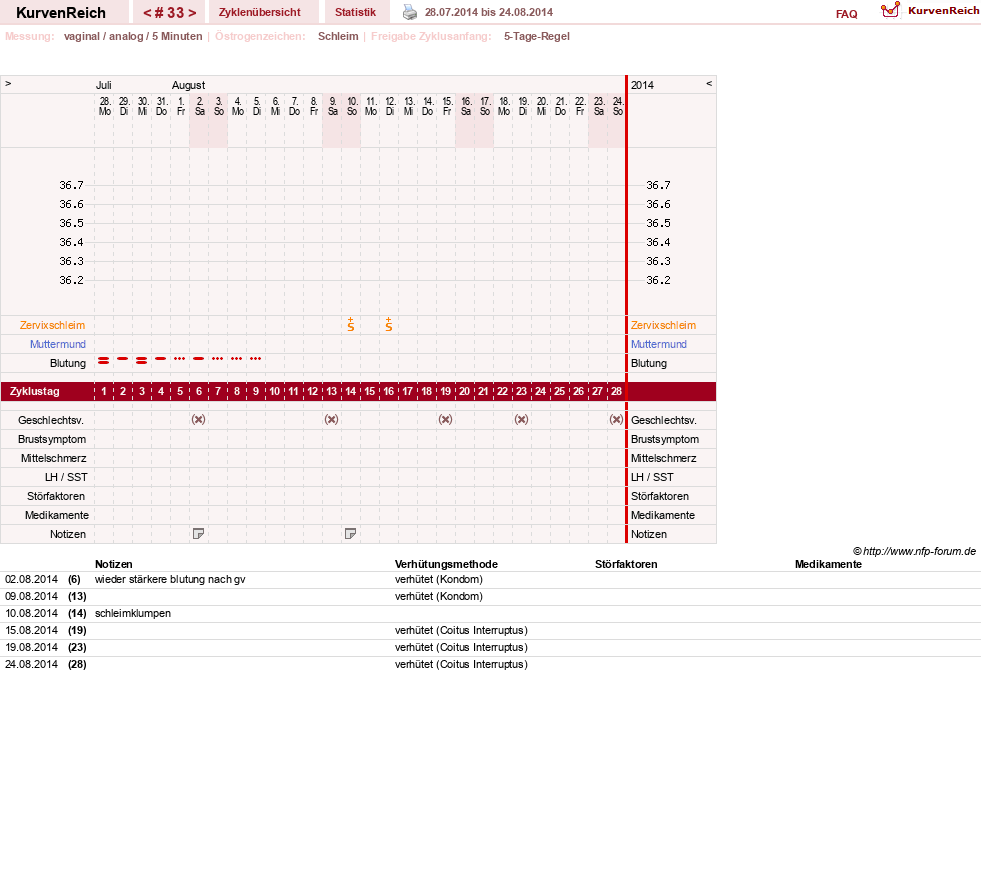Click the Zyklustag header label
The height and width of the screenshot is (883, 981).
pos(34,391)
